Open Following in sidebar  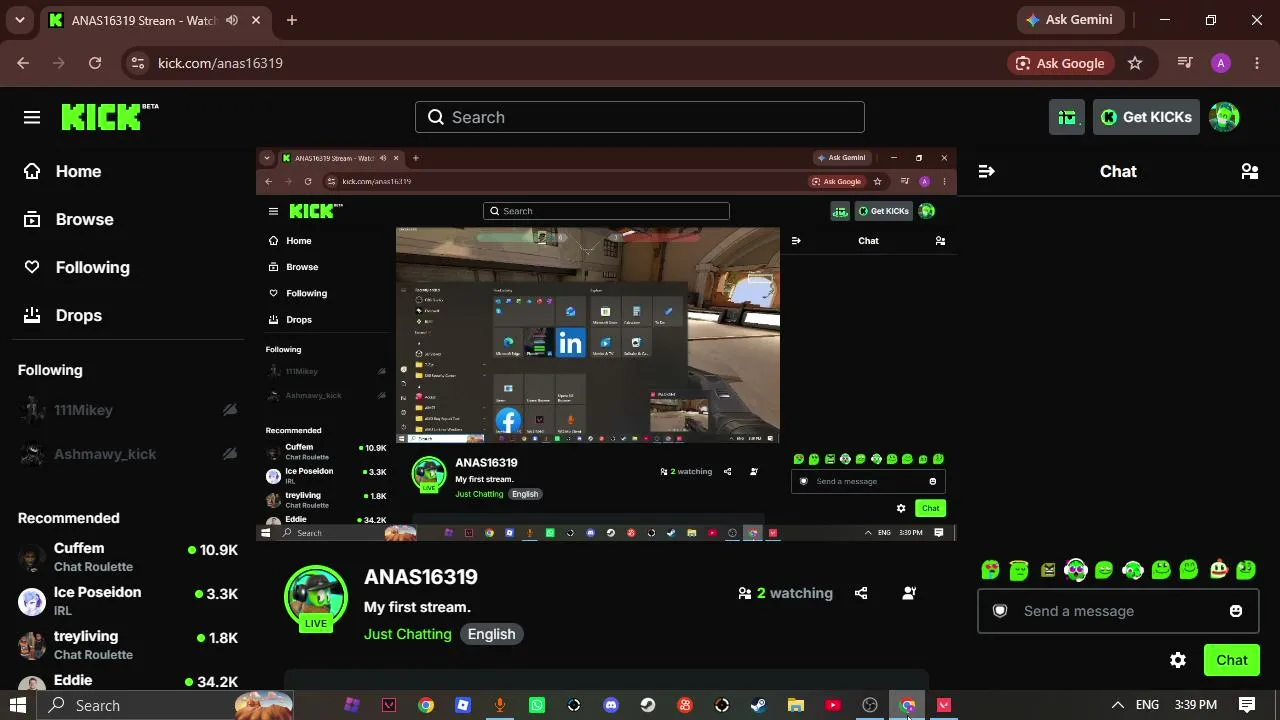(92, 267)
